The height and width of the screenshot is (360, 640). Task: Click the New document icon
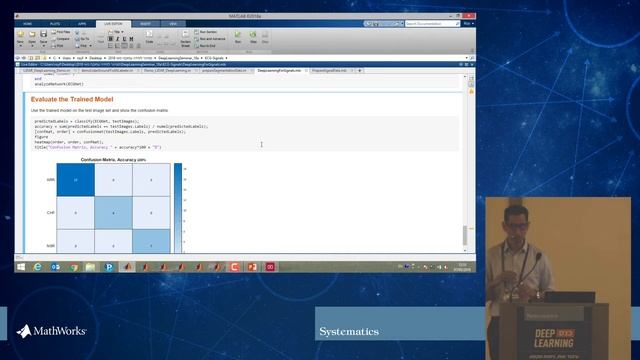pos(20,34)
